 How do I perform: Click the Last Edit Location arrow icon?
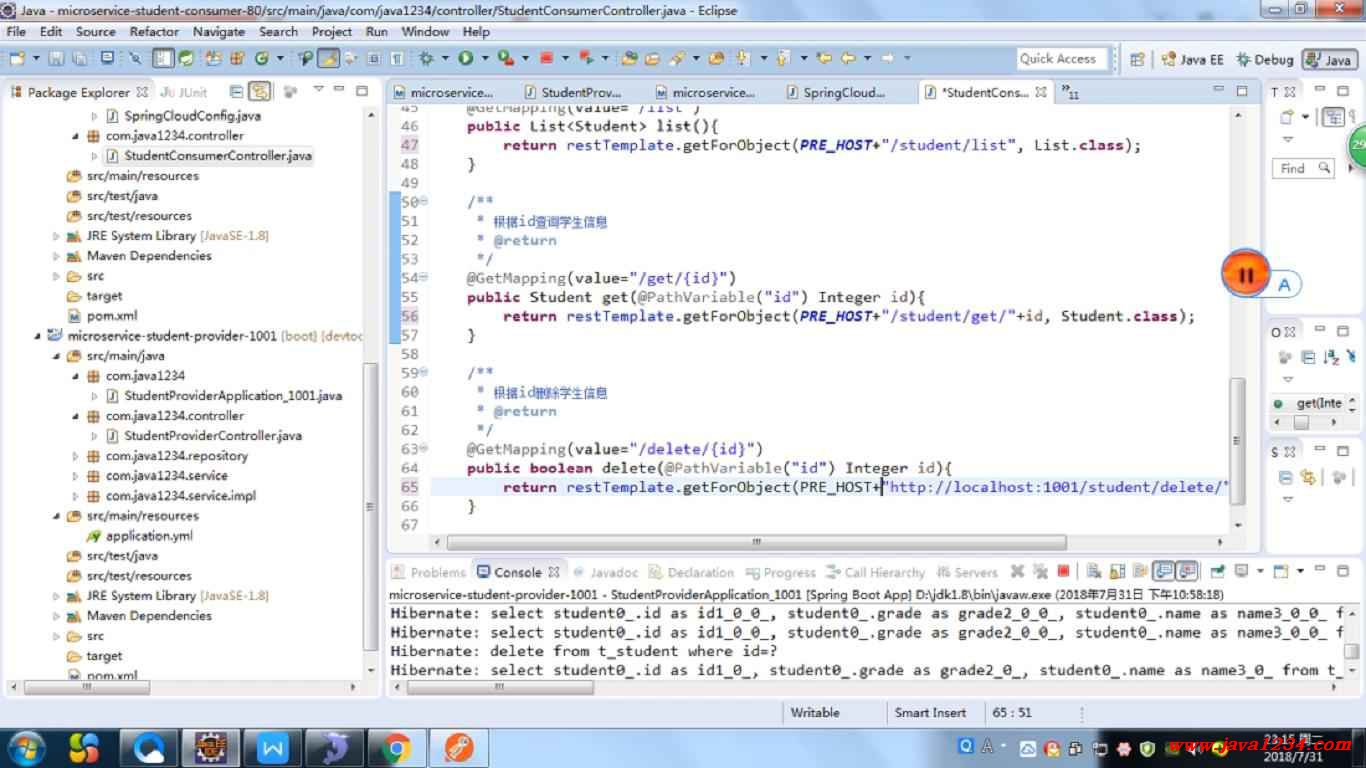click(x=824, y=58)
